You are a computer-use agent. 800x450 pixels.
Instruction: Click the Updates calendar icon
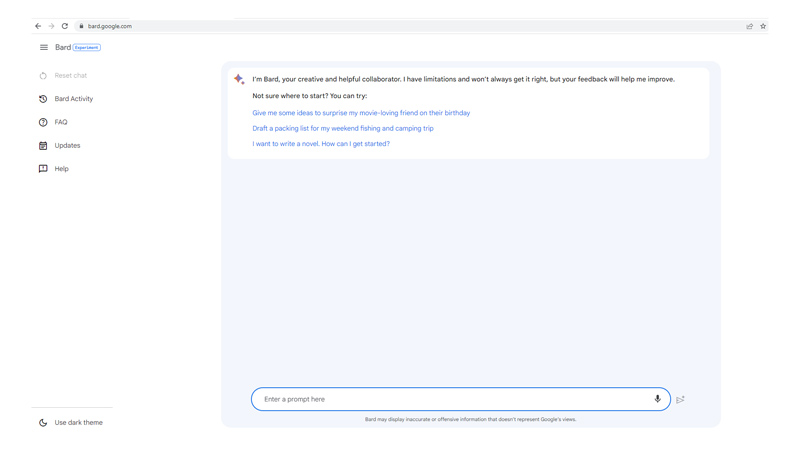pos(43,145)
